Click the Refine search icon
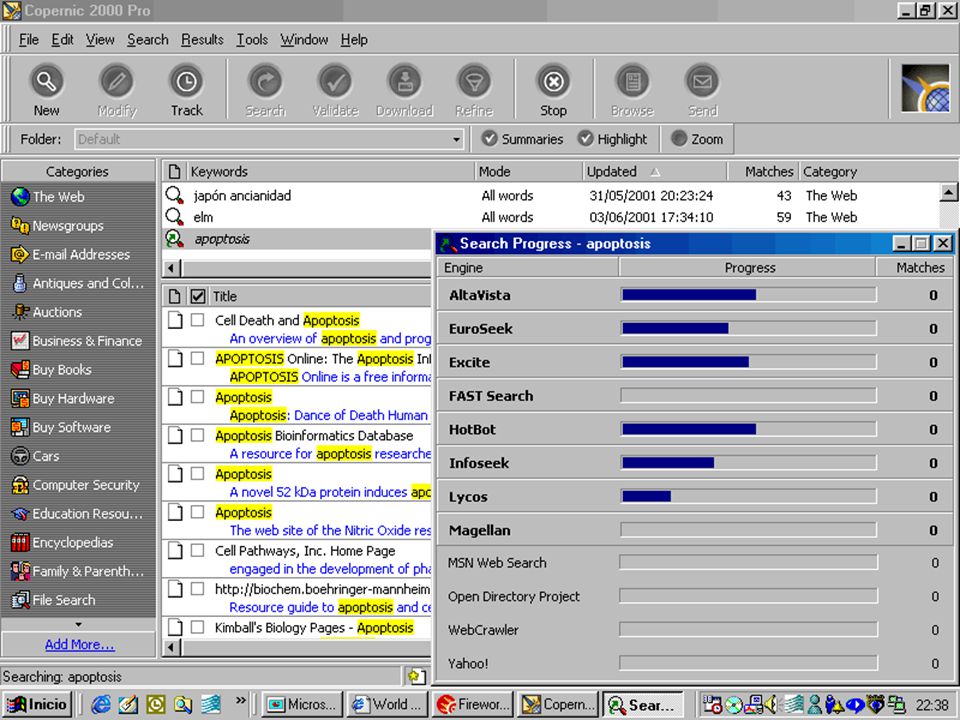960x720 pixels. coord(474,91)
